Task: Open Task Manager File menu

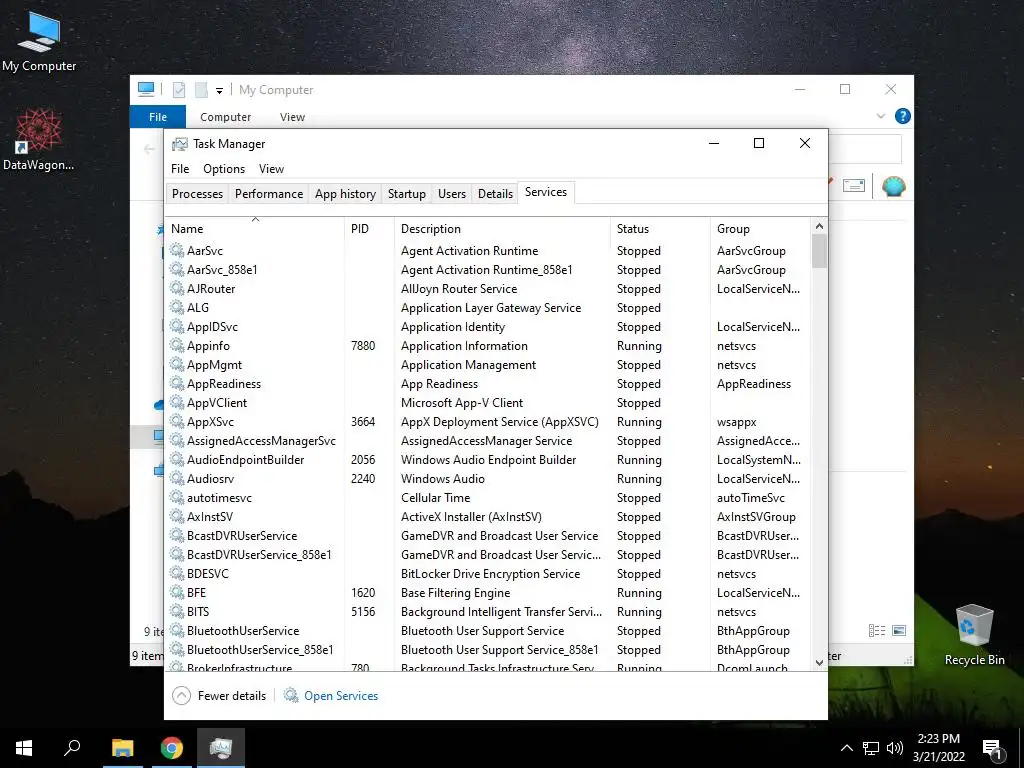Action: 180,168
